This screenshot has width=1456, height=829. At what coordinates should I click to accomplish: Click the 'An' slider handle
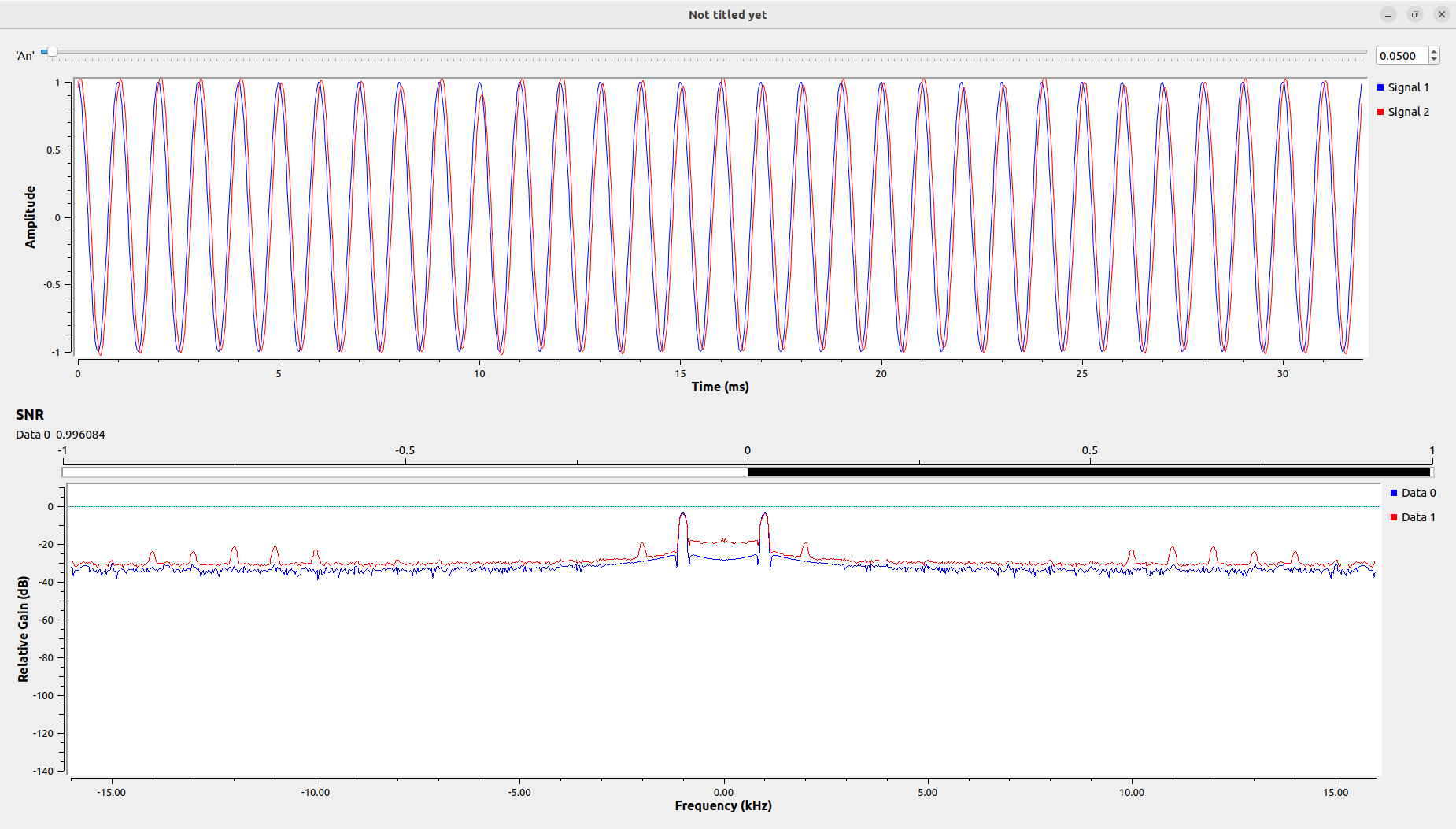coord(51,52)
